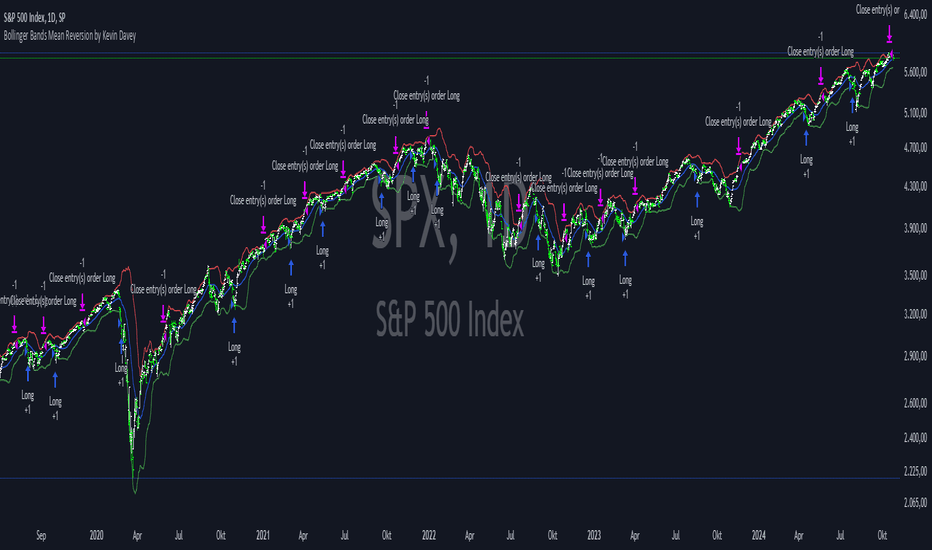Select the 4.300,00 price level label
This screenshot has width=932, height=550.
[x=915, y=186]
